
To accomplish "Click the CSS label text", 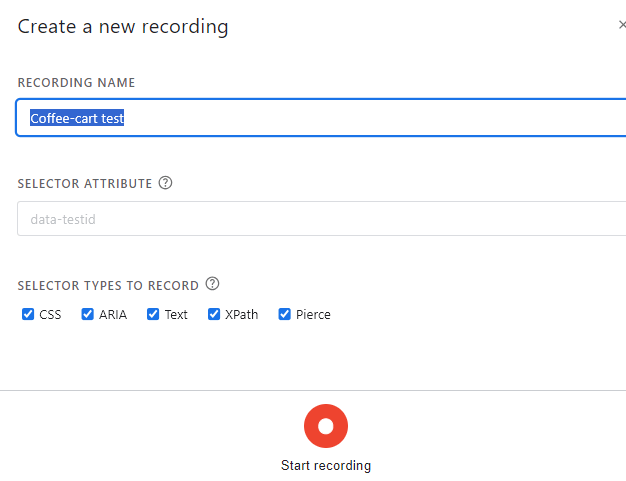I will click(x=50, y=315).
